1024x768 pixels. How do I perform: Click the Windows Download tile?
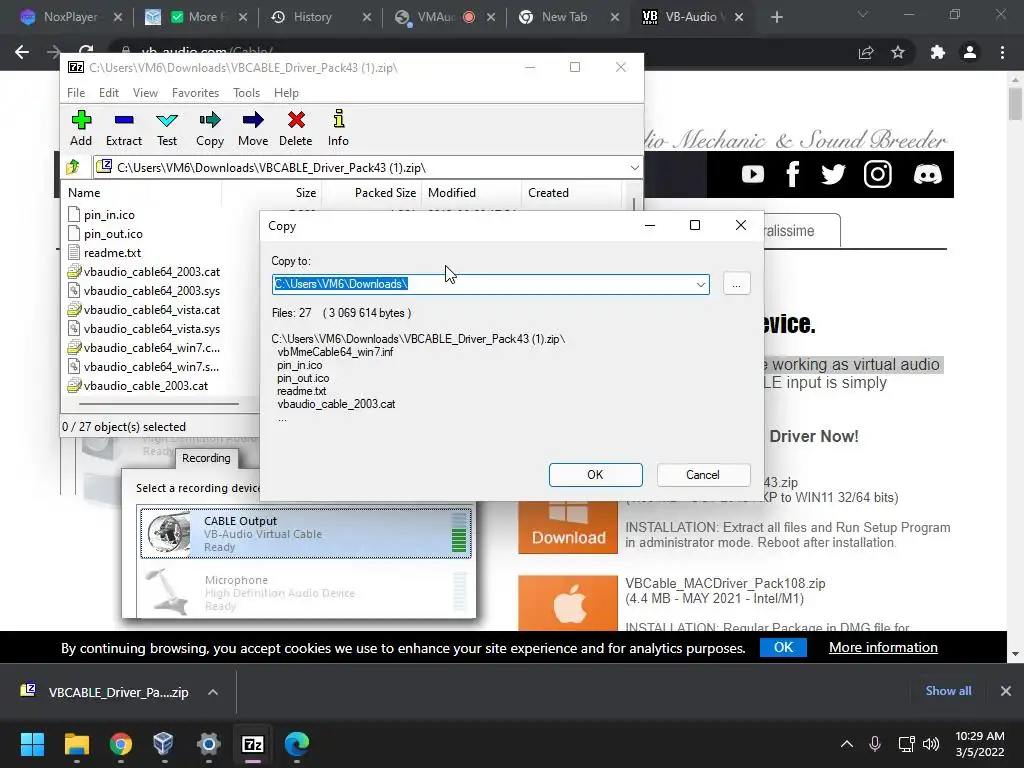[568, 528]
